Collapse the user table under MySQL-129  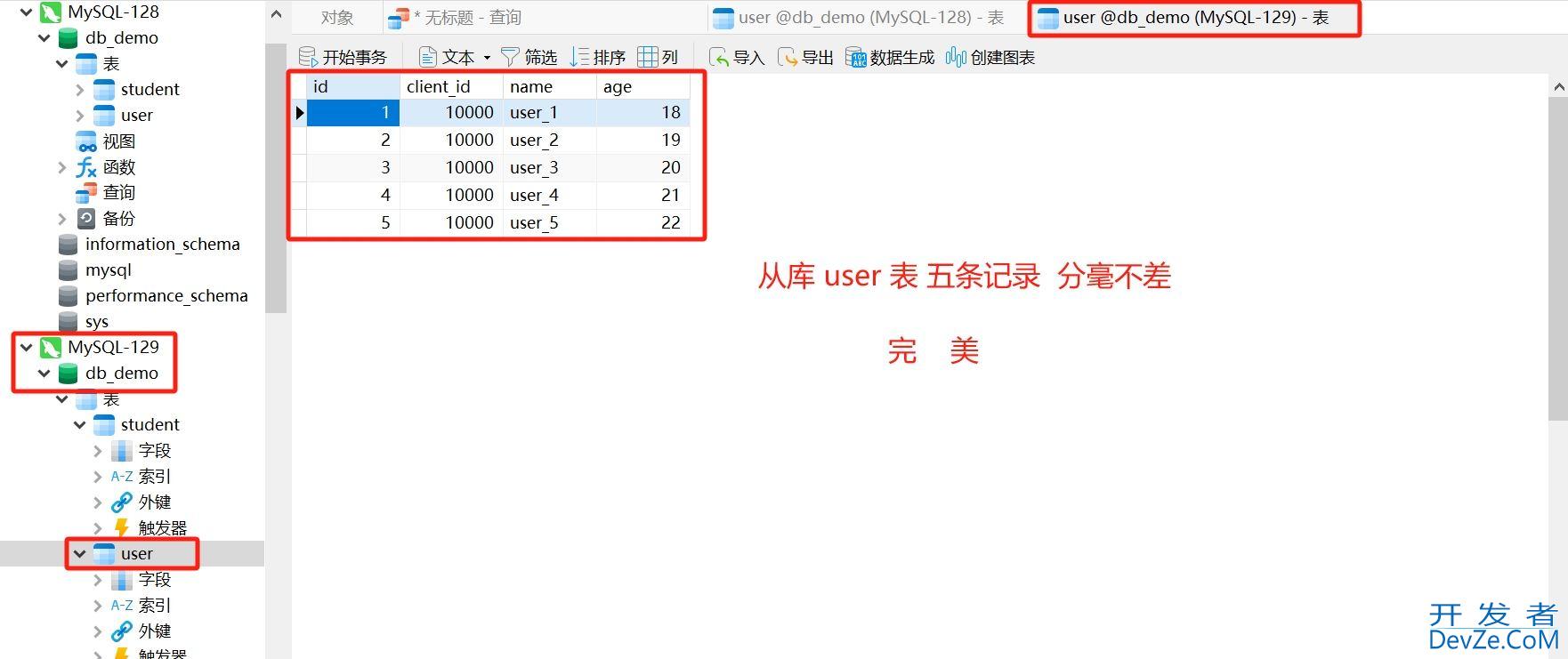point(80,554)
